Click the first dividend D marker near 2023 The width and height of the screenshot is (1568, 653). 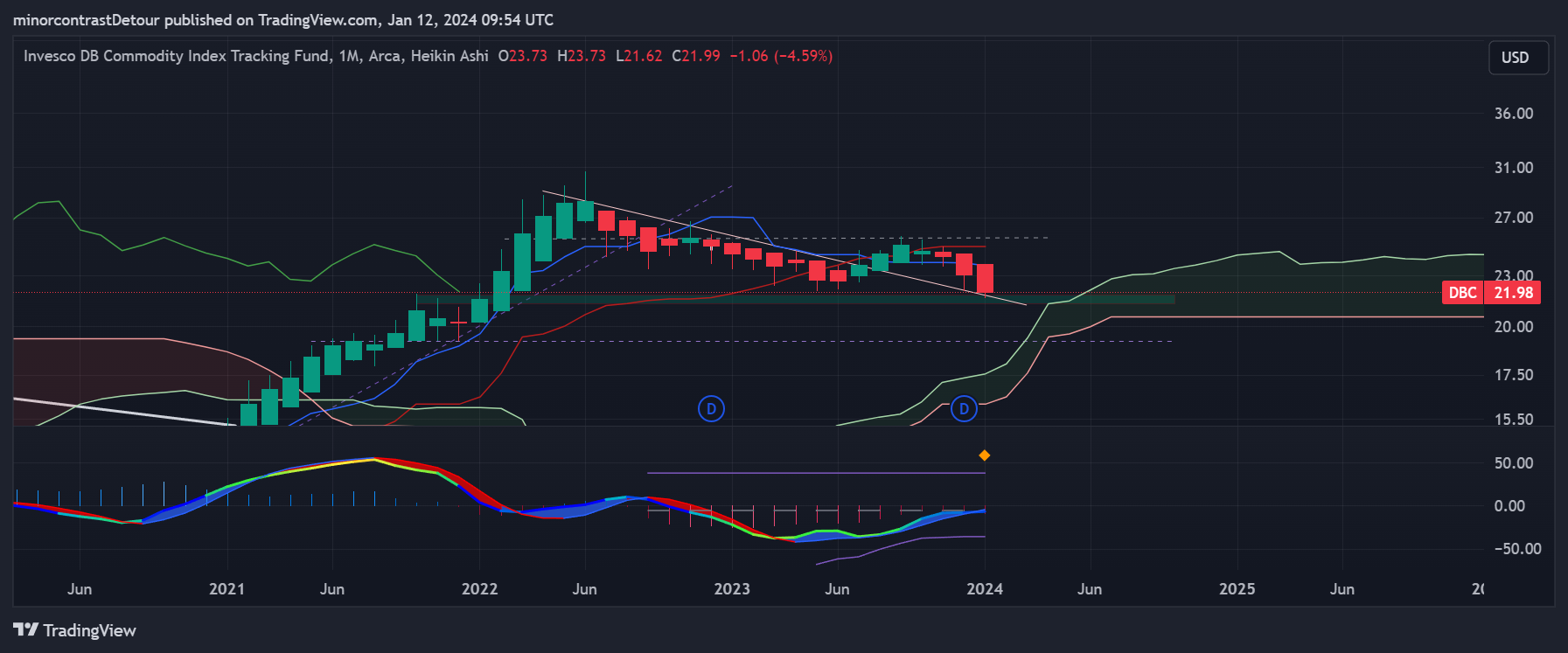pos(711,408)
